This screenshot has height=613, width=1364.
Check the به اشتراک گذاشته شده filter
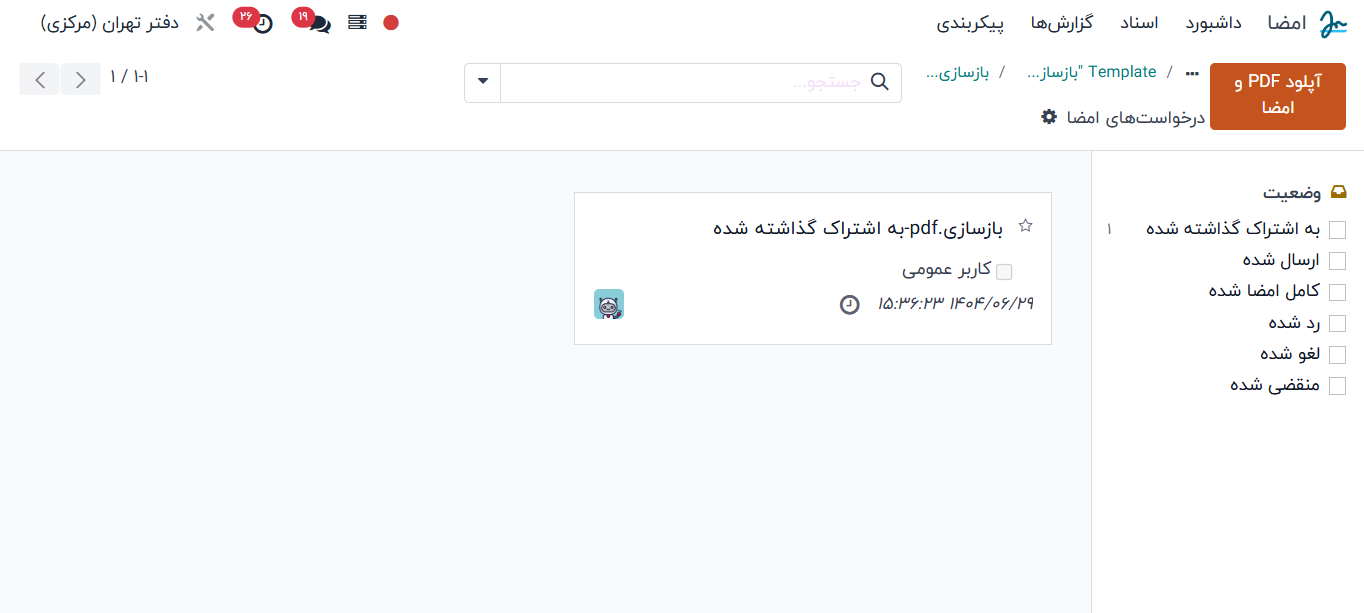pos(1337,230)
